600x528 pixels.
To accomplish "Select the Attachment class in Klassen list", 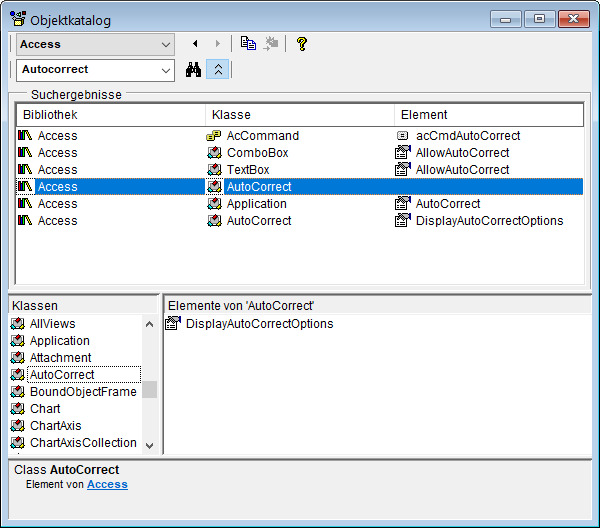I will [x=60, y=358].
